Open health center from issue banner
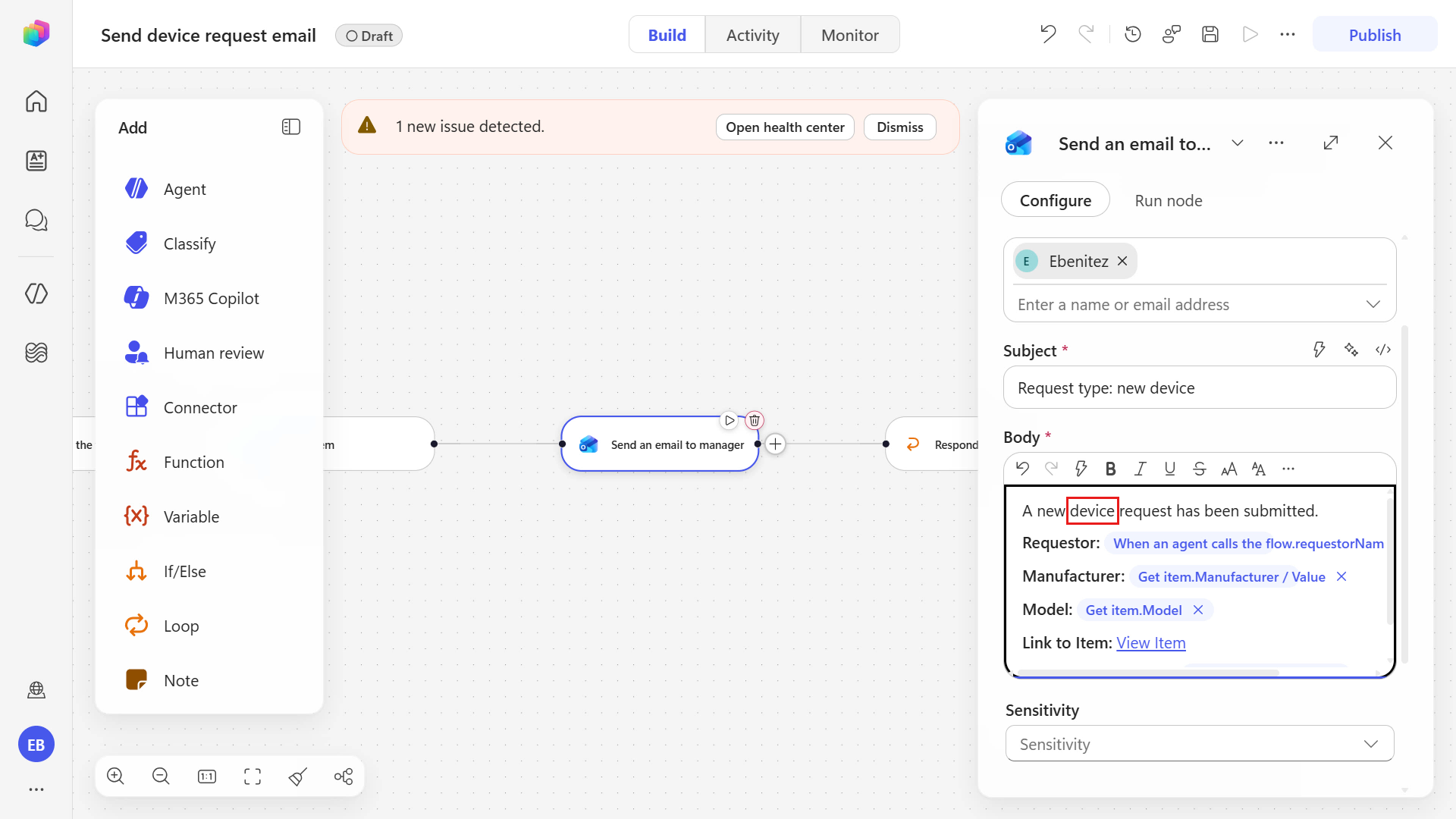This screenshot has height=819, width=1456. [785, 127]
